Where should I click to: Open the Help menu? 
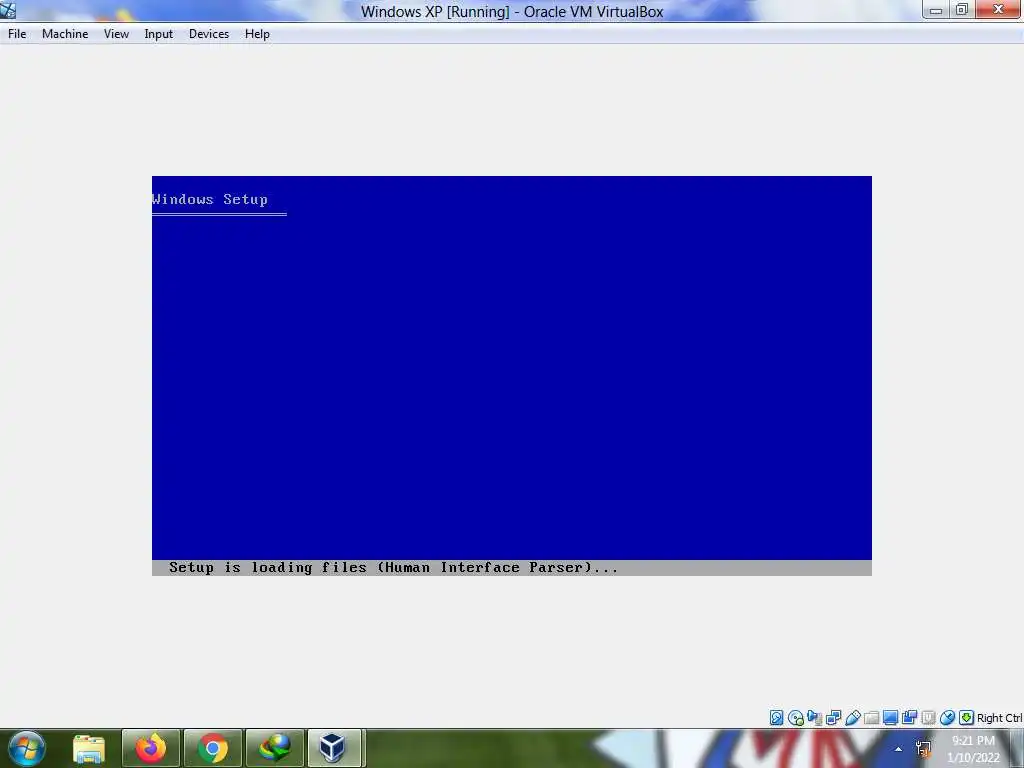(257, 34)
